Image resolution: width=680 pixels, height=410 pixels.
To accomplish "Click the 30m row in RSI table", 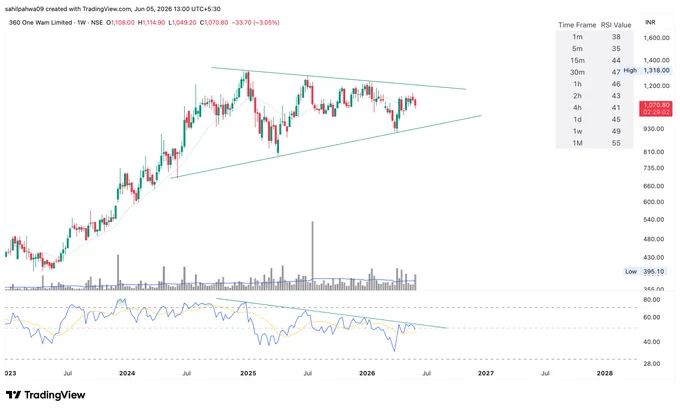I will click(x=595, y=72).
